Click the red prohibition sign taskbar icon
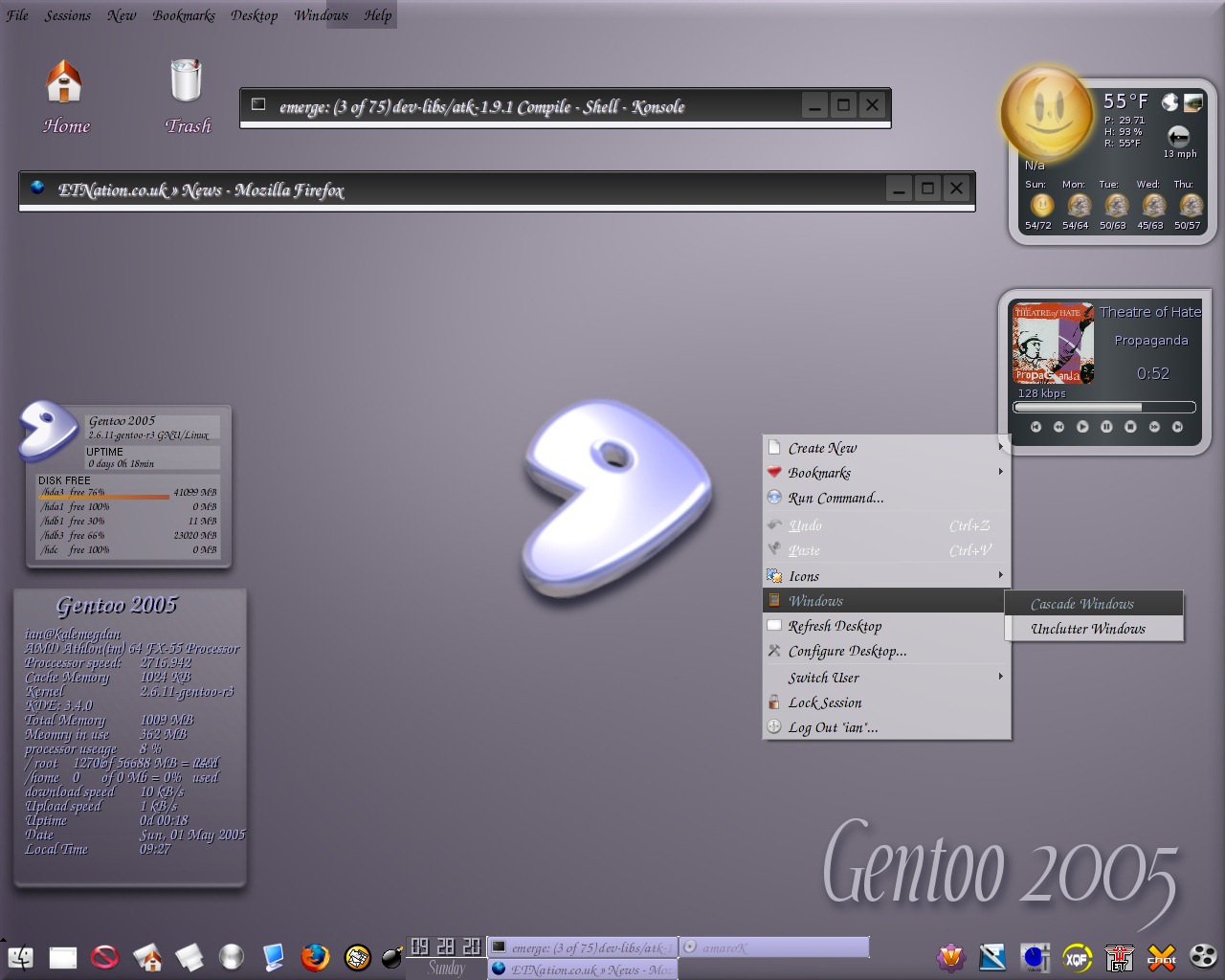 (x=104, y=957)
